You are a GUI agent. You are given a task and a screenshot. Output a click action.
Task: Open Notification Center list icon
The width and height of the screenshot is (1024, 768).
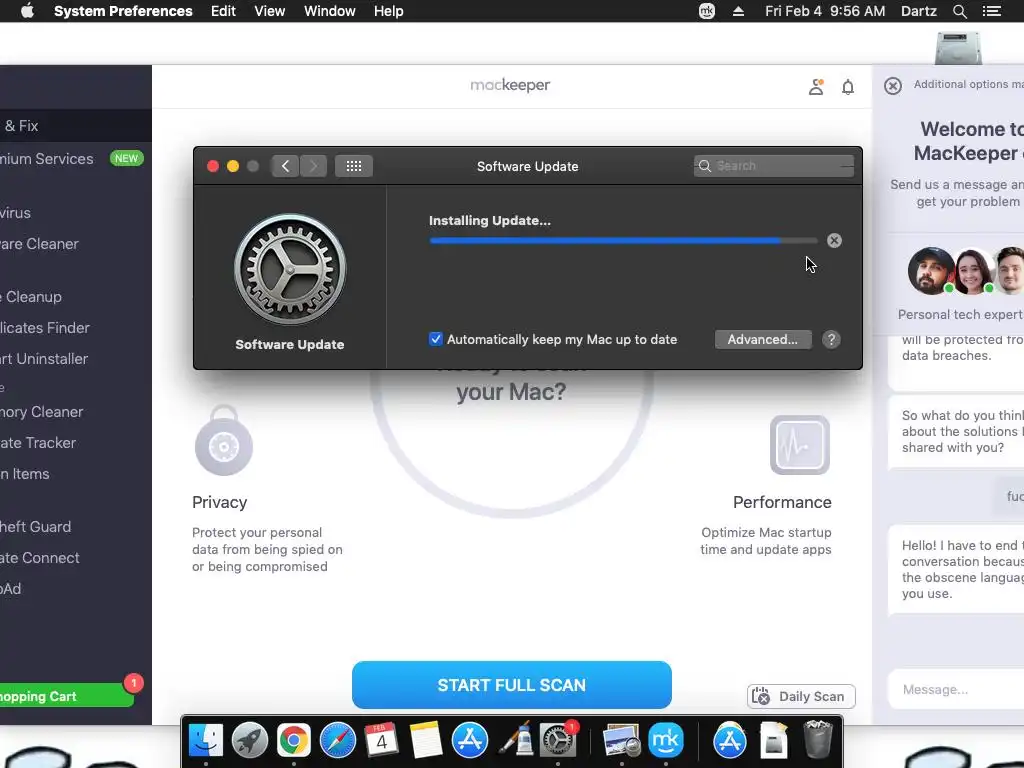pyautogui.click(x=991, y=11)
